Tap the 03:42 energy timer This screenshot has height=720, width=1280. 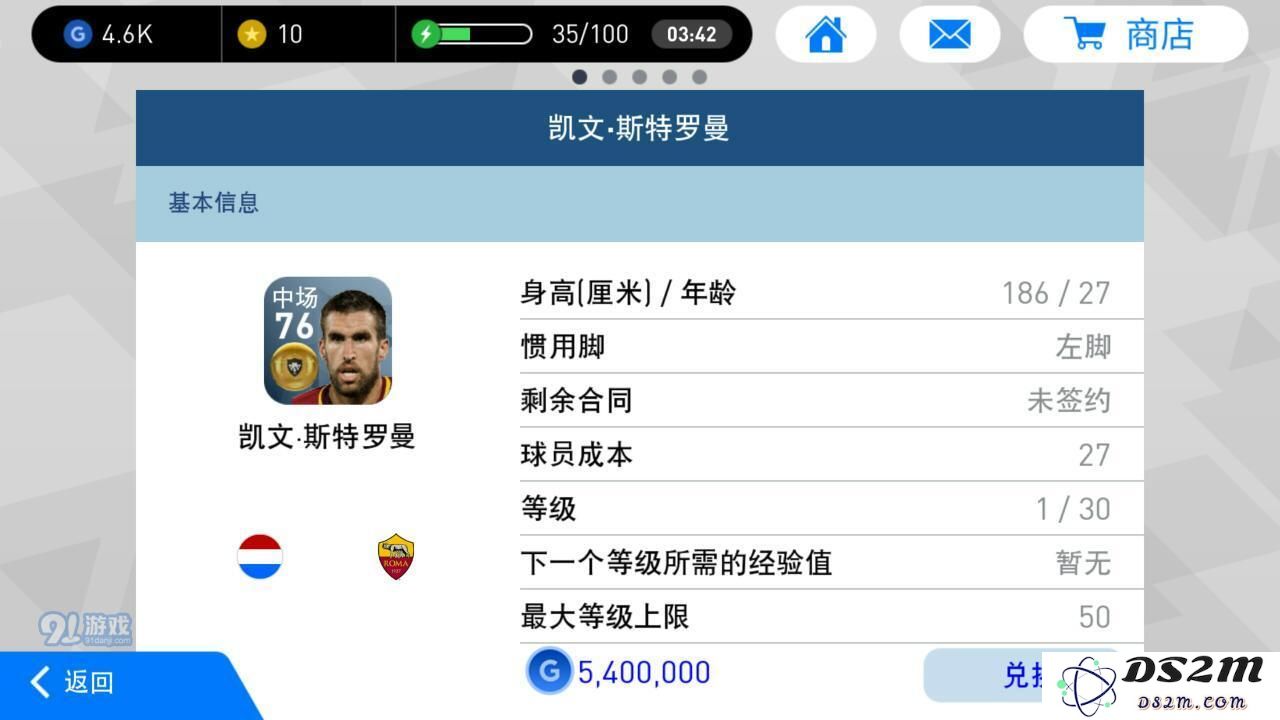point(692,35)
